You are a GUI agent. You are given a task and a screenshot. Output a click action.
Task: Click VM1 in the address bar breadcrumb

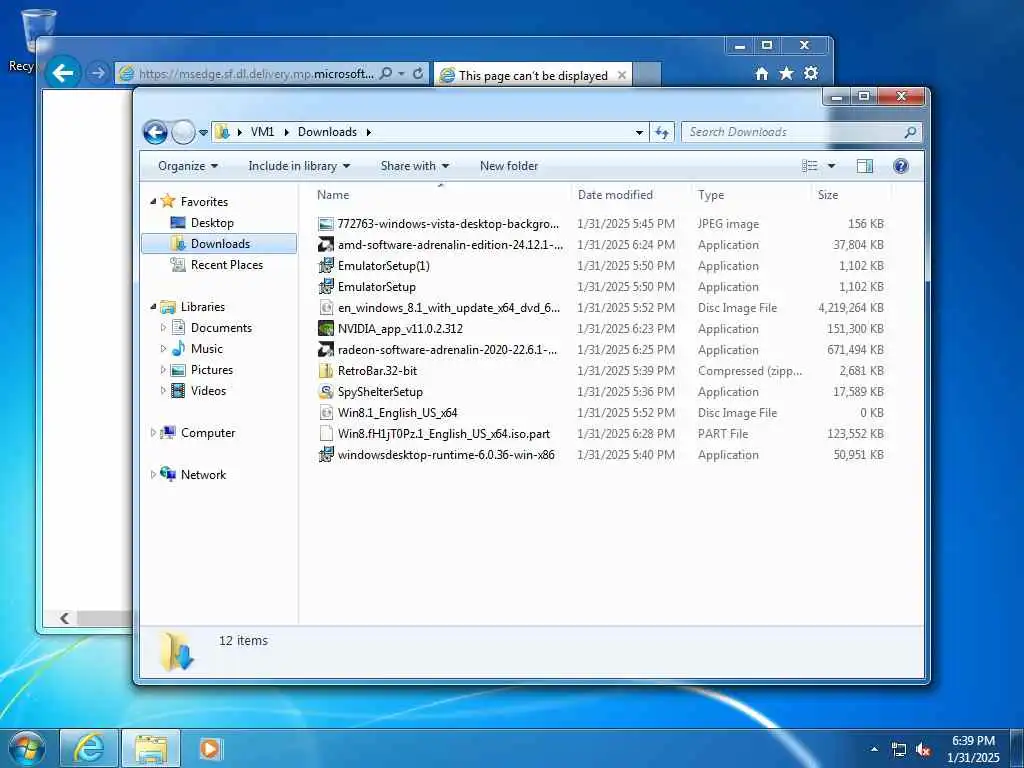[x=263, y=132]
